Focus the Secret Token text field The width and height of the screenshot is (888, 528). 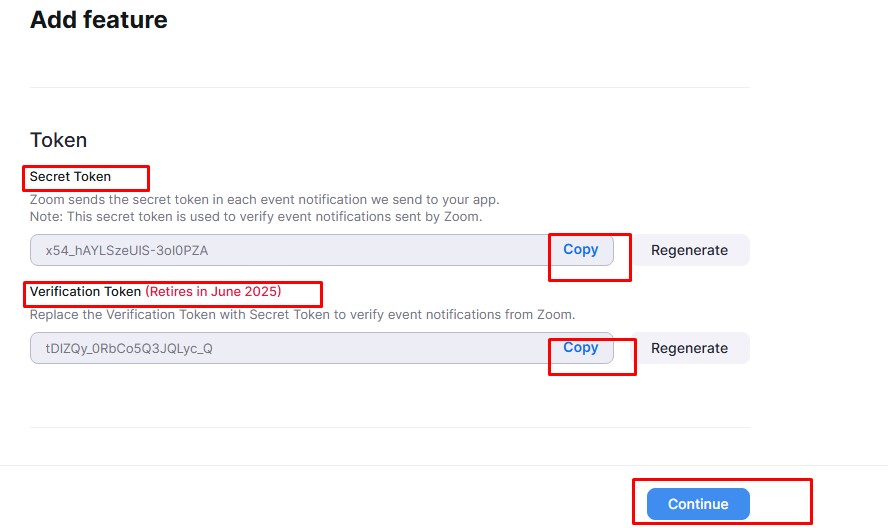289,250
